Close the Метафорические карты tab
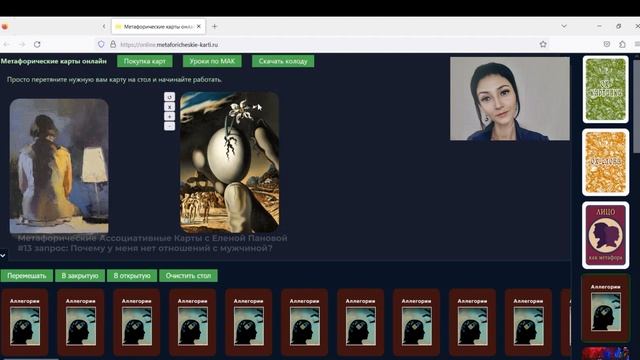The image size is (640, 360). click(199, 26)
